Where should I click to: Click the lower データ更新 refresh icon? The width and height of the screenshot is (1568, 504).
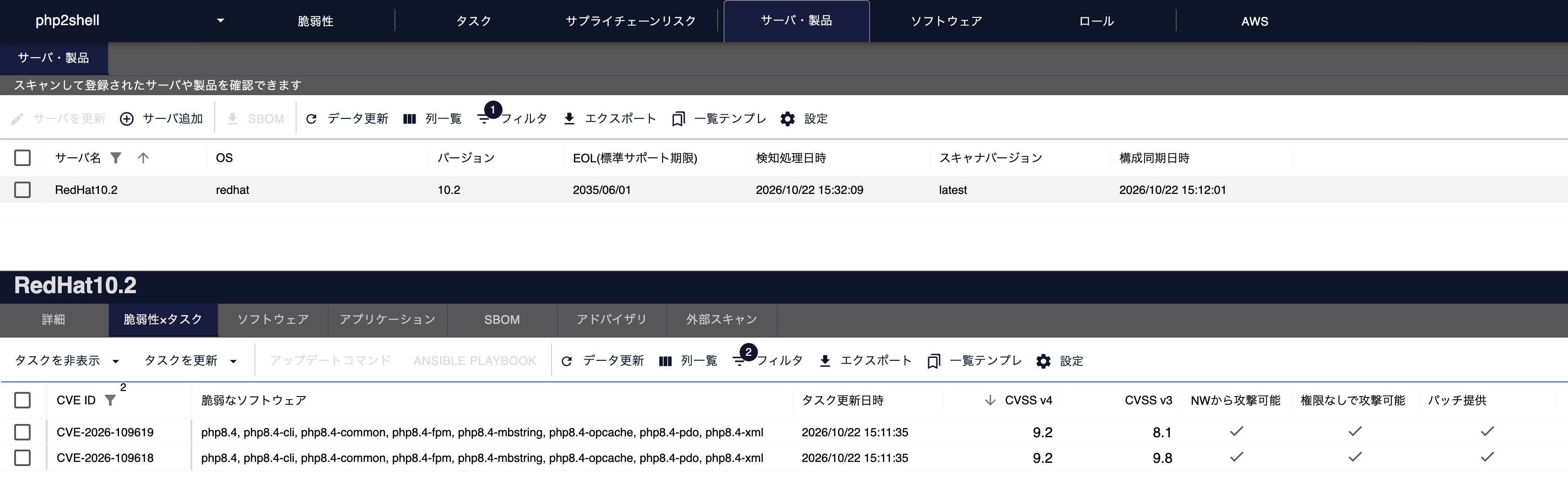click(x=567, y=361)
